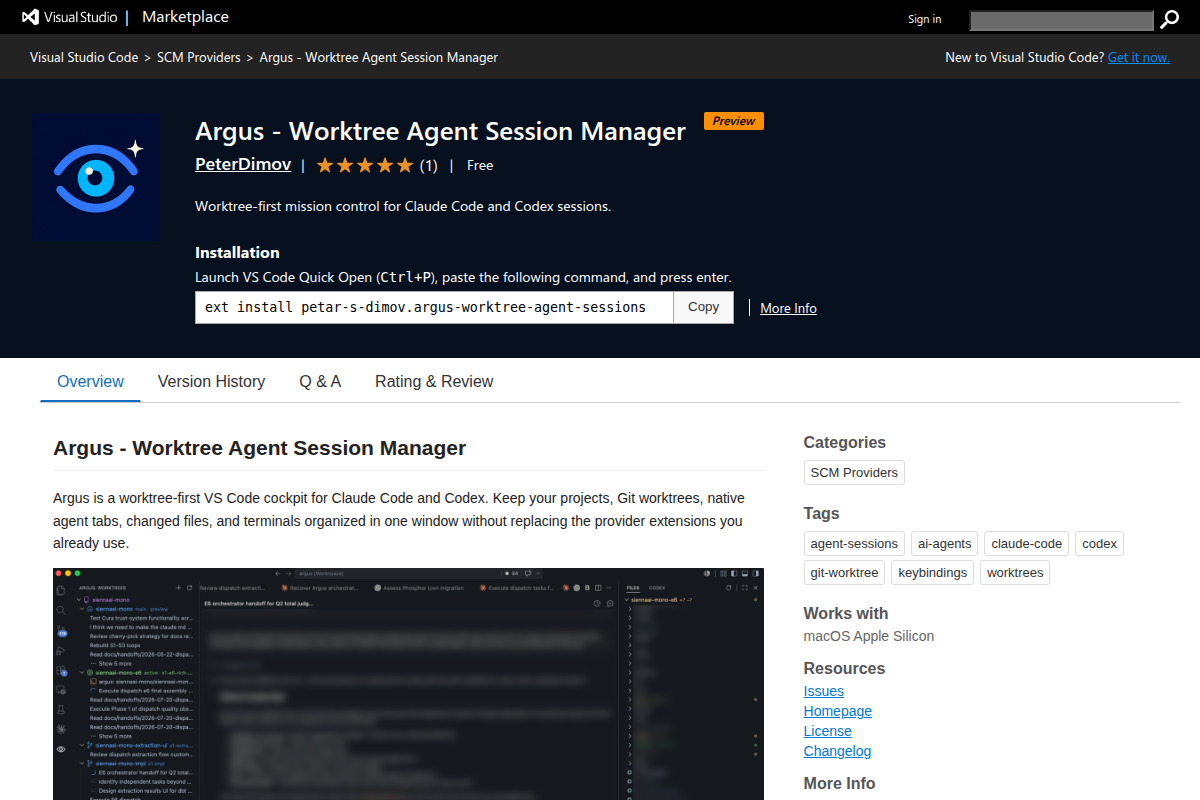
Task: Open SCM Providers breadcrumb
Action: (x=199, y=57)
